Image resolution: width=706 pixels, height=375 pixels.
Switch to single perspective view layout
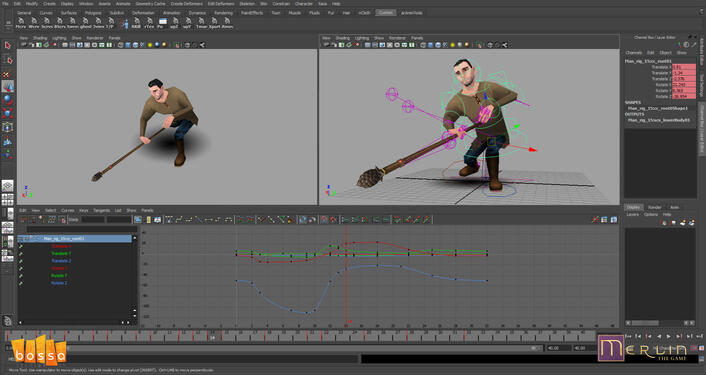tap(8, 185)
